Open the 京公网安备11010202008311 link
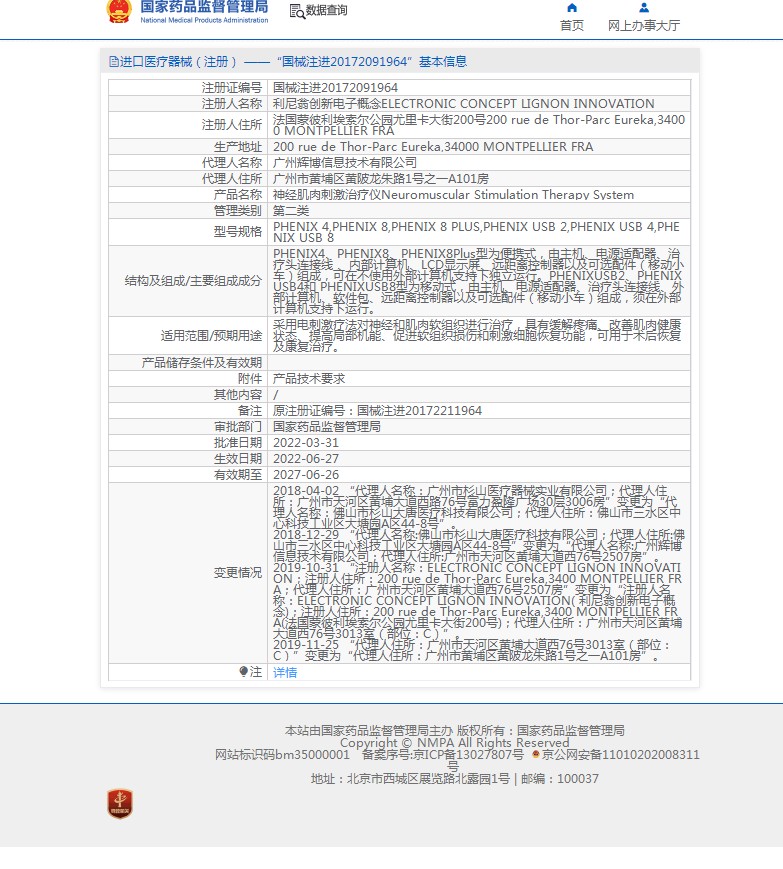This screenshot has height=869, width=783. [621, 754]
